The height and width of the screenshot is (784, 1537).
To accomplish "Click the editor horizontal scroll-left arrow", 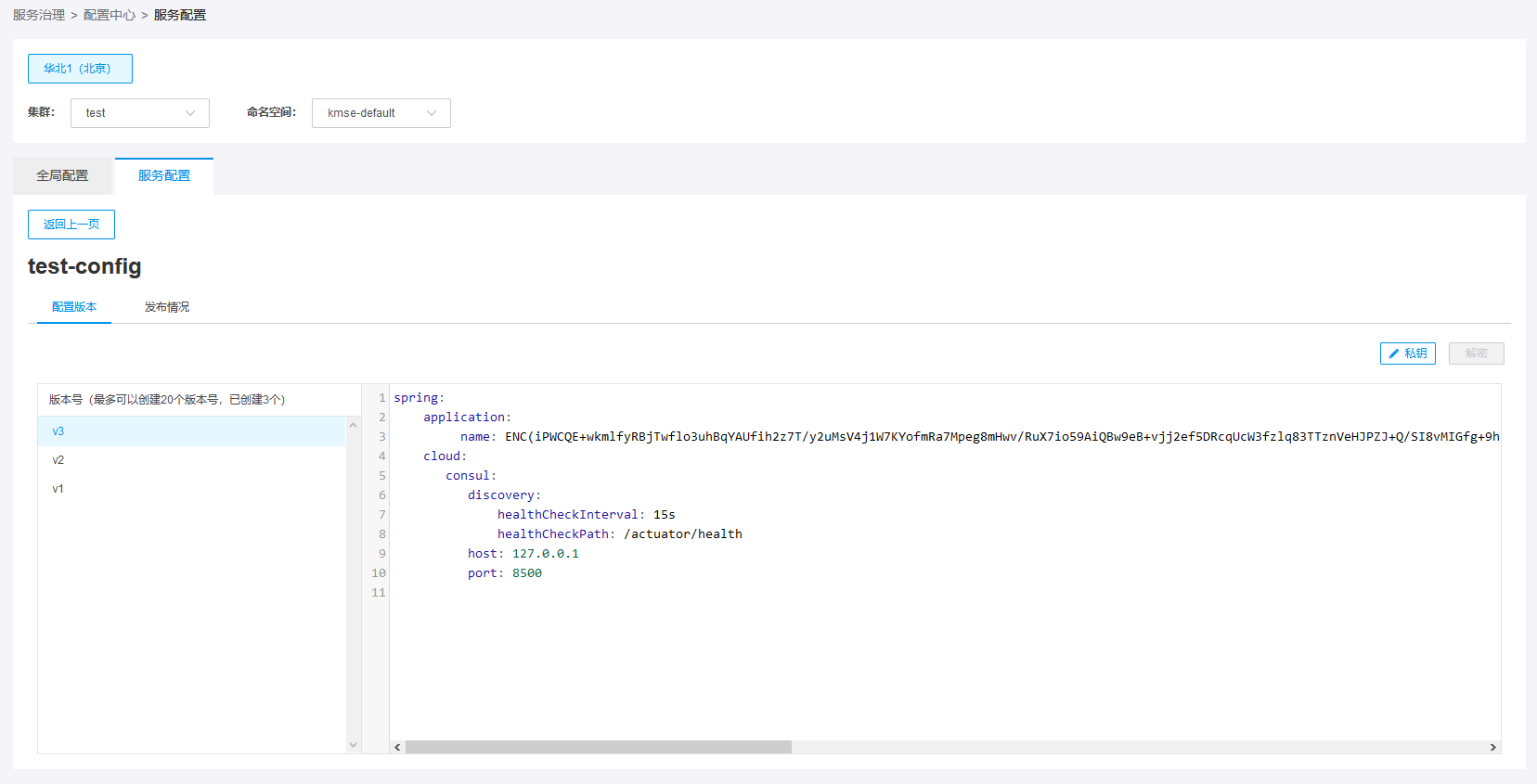I will pyautogui.click(x=397, y=747).
